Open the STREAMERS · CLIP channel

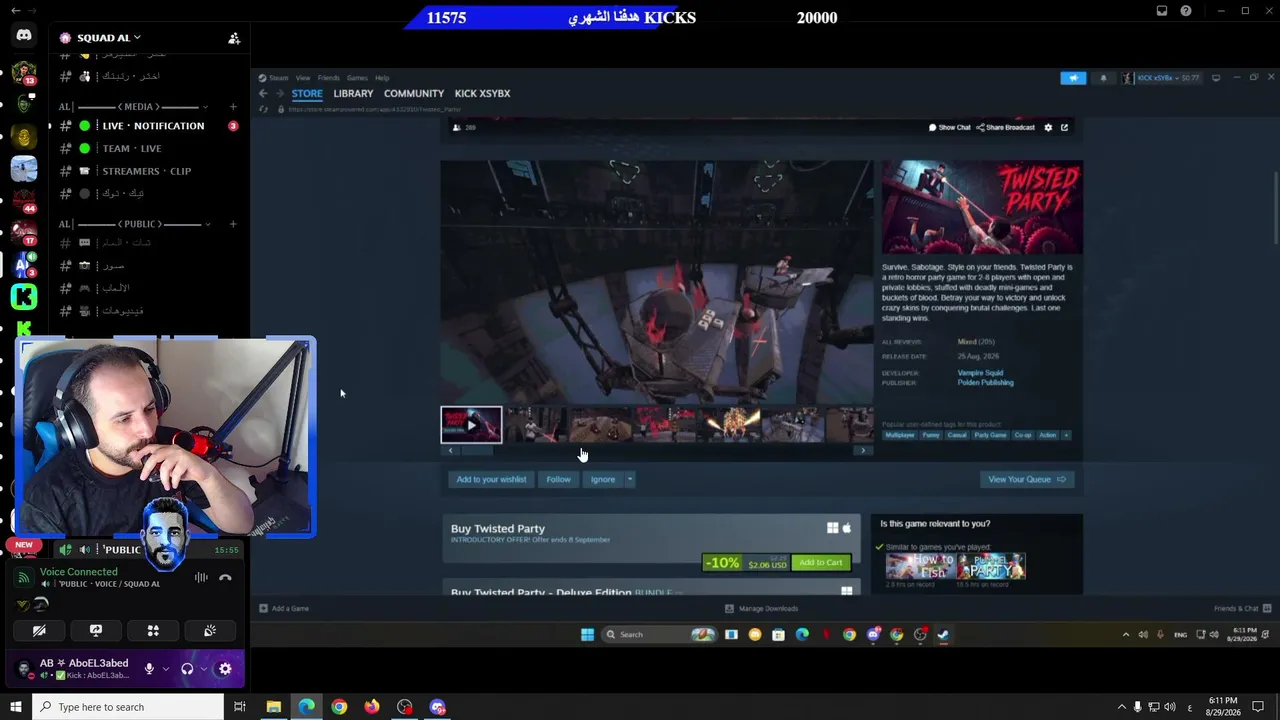(x=149, y=171)
